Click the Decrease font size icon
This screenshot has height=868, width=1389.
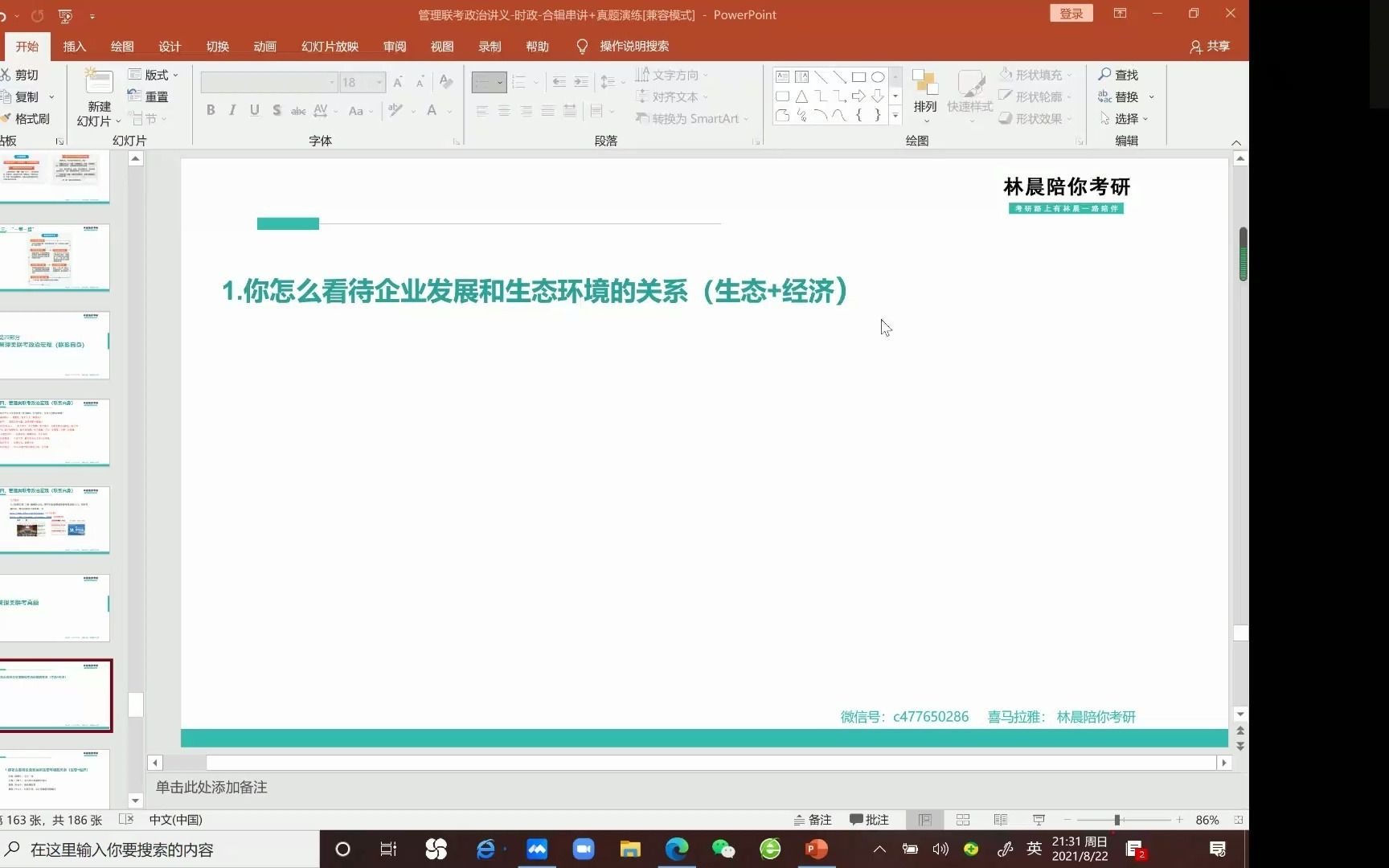tap(420, 82)
